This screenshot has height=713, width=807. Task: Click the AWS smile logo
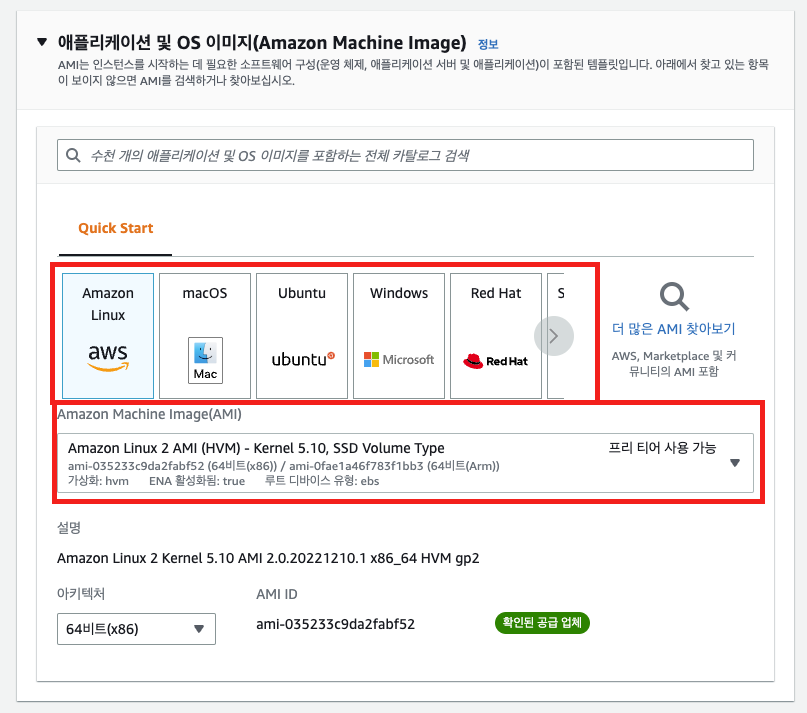pyautogui.click(x=108, y=358)
